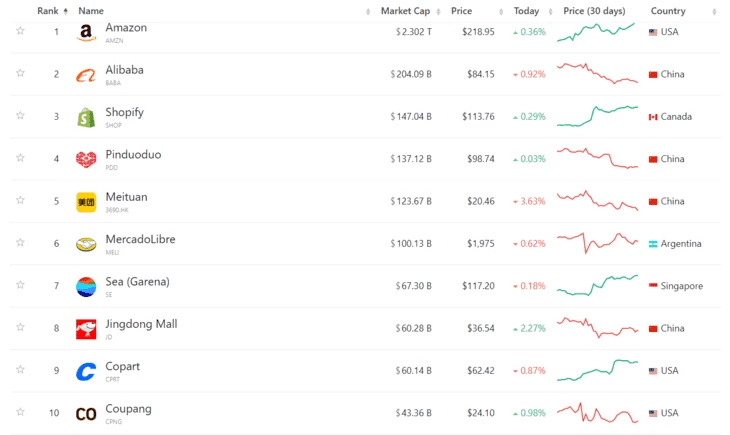Toggle favorite star for Amazon
Viewport: 730px width, 435px height.
point(20,31)
